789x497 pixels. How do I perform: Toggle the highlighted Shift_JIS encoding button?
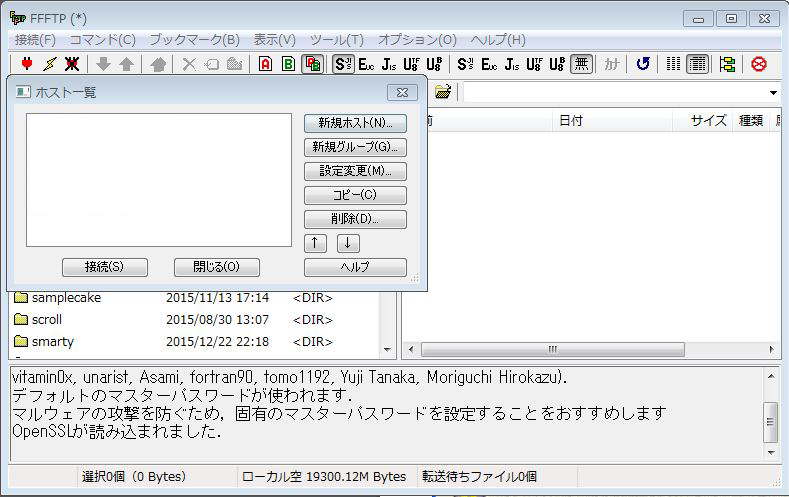[344, 64]
